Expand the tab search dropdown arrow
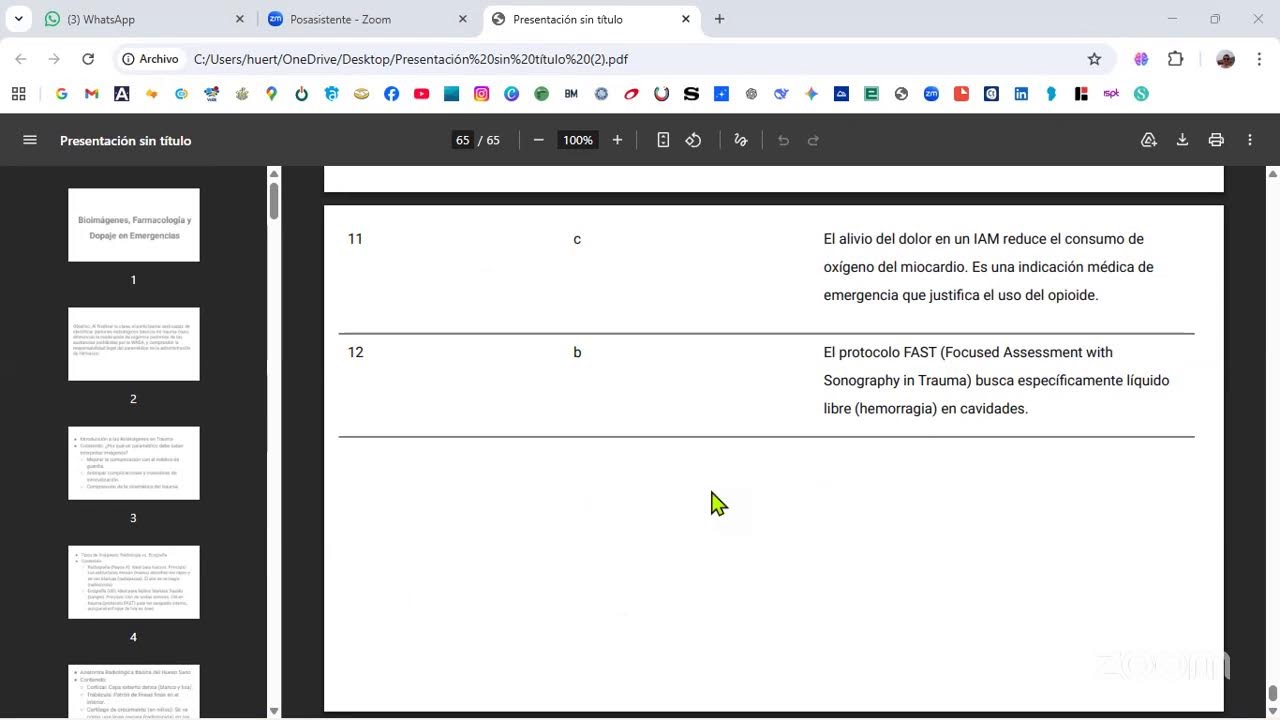This screenshot has height=720, width=1280. tap(18, 19)
